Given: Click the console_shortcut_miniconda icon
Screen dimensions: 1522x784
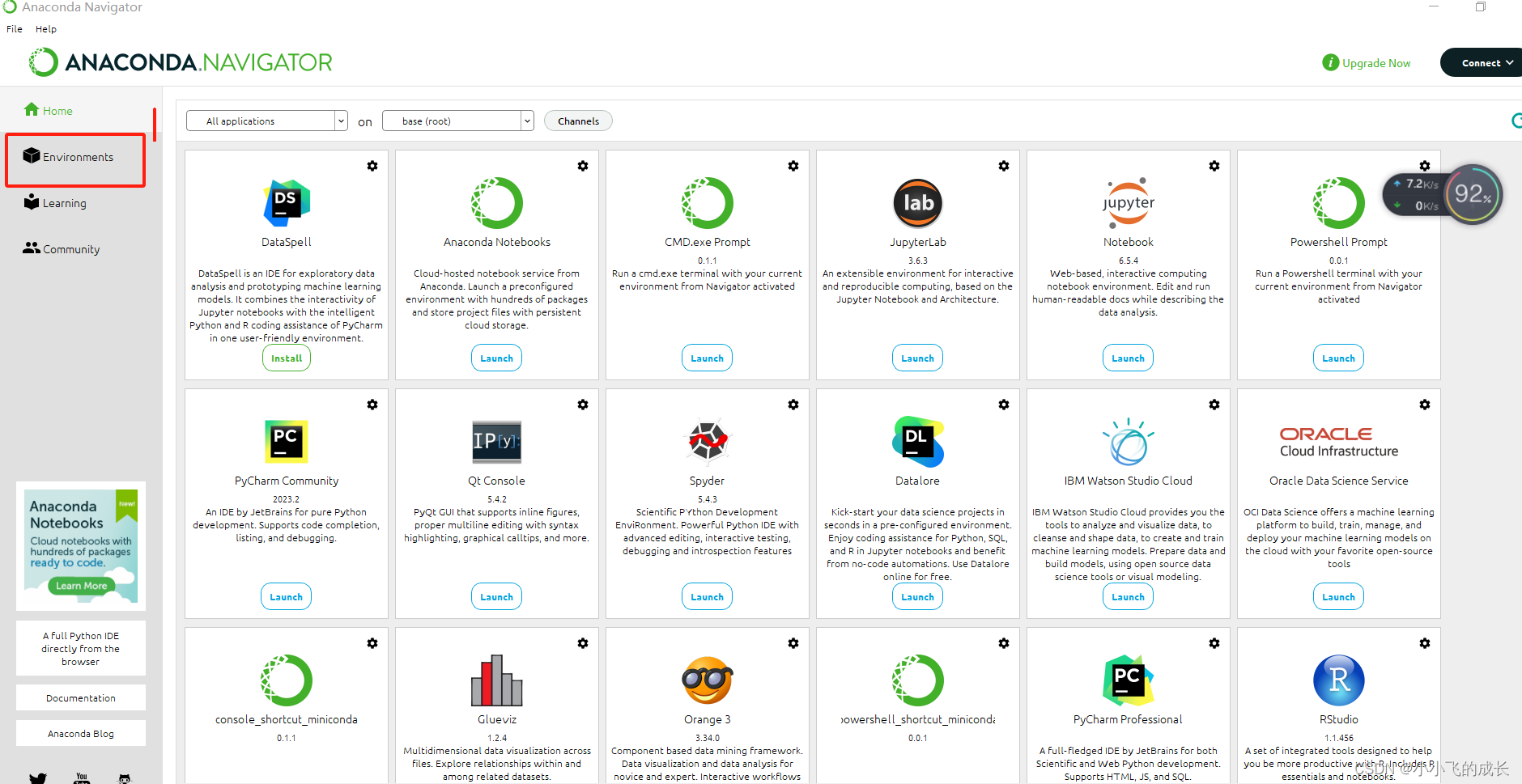Looking at the screenshot, I should tap(287, 680).
